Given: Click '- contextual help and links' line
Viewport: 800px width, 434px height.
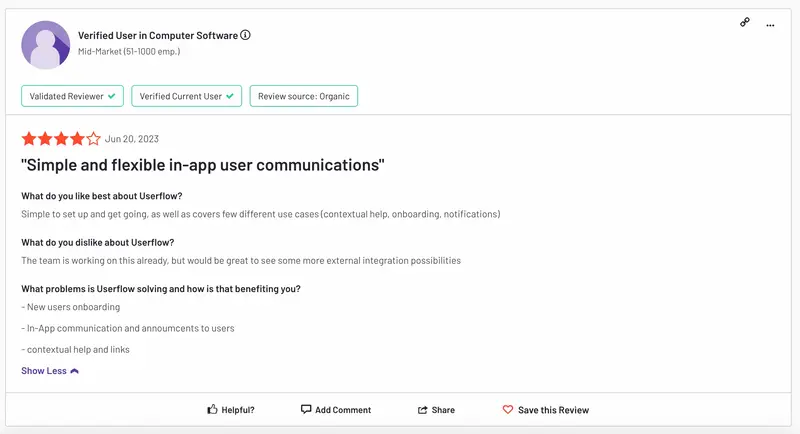Looking at the screenshot, I should pos(76,349).
